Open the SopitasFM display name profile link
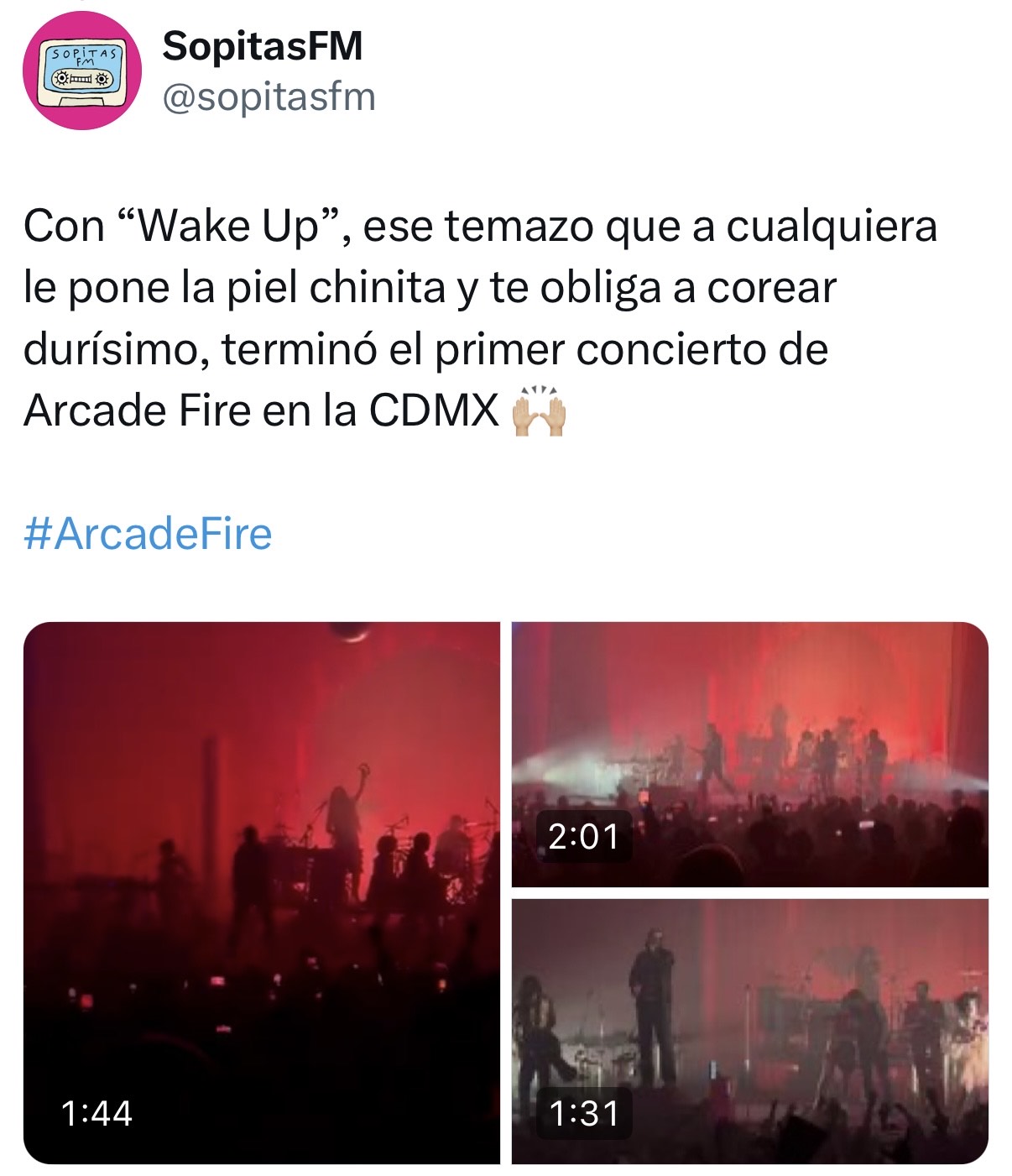Viewport: 1012px width, 1176px height. point(262,45)
